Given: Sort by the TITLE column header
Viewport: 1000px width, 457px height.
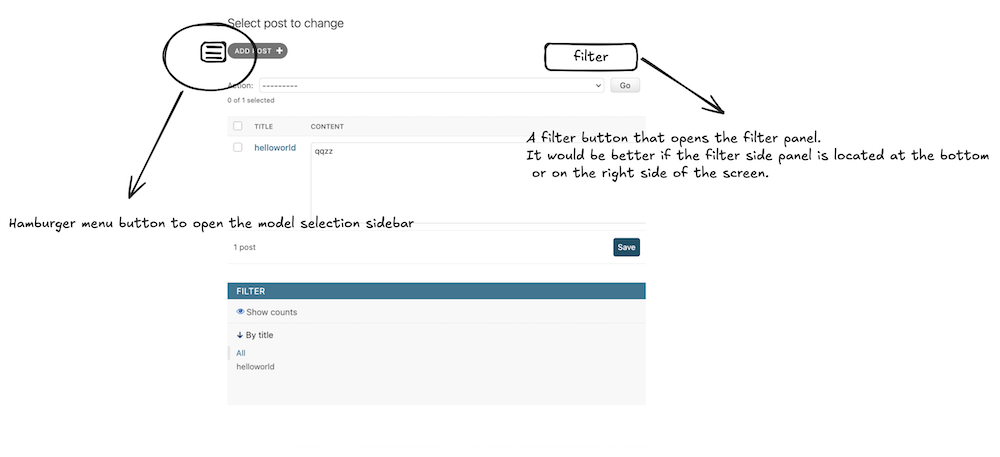Looking at the screenshot, I should point(263,126).
